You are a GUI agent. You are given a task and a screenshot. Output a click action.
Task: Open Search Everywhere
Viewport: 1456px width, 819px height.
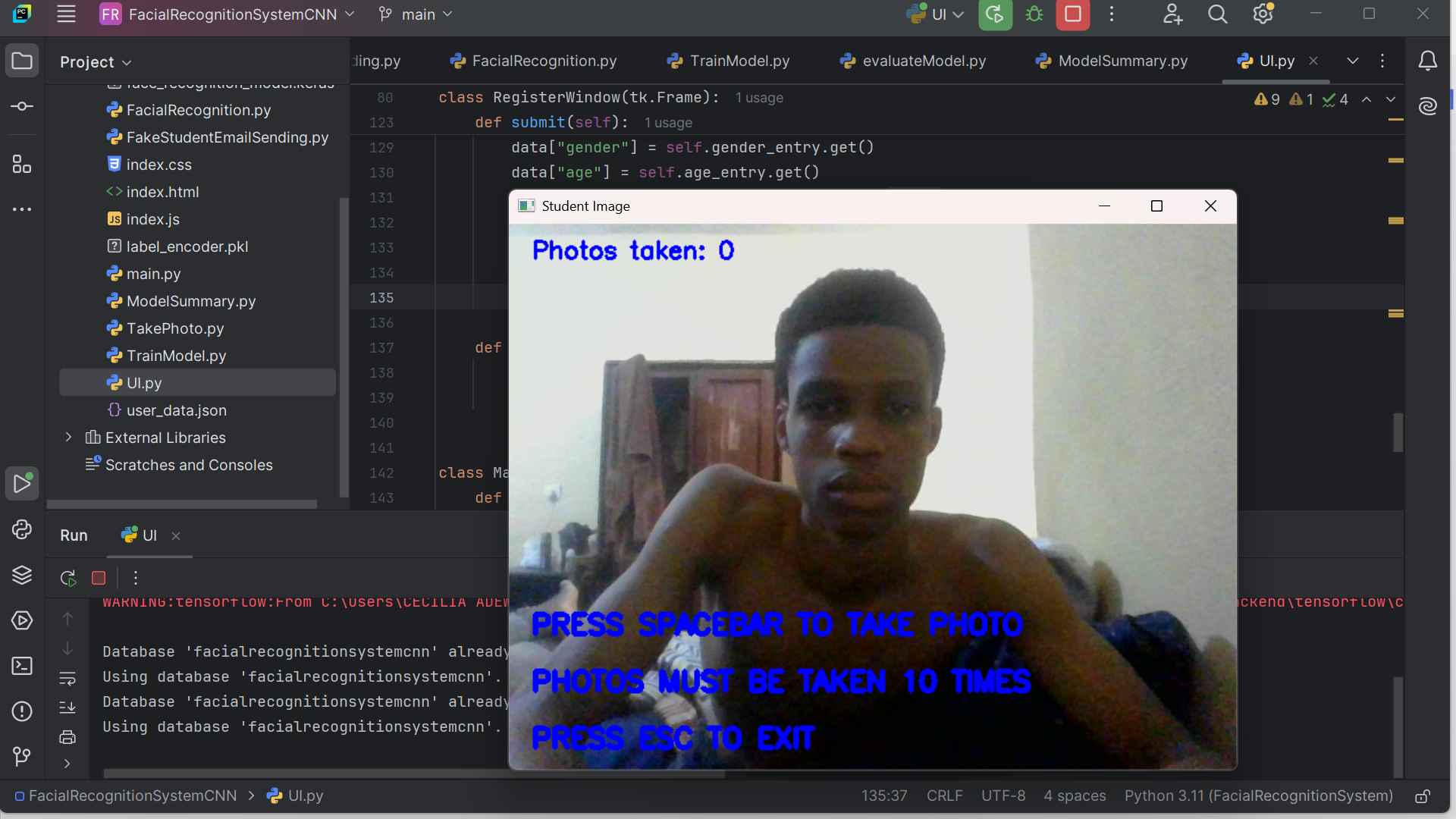[x=1217, y=14]
